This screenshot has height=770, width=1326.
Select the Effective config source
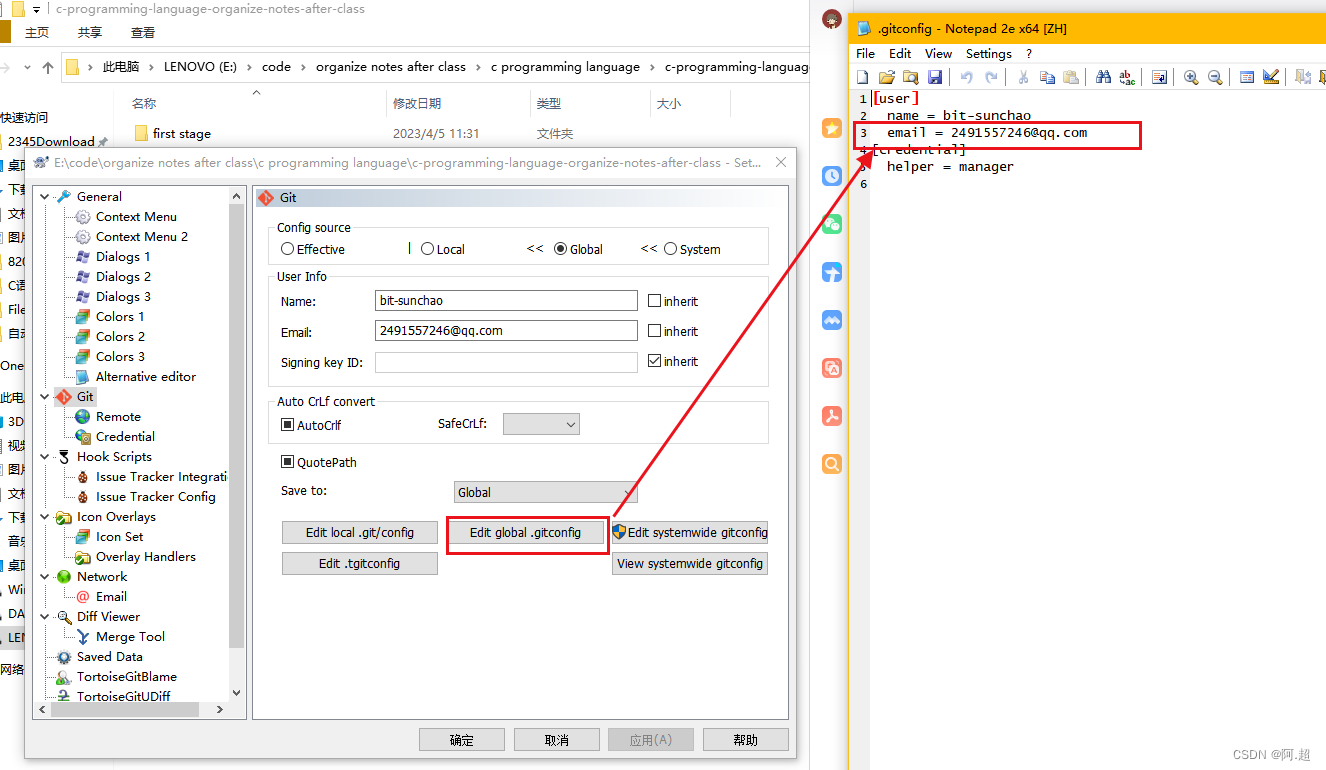(x=313, y=249)
